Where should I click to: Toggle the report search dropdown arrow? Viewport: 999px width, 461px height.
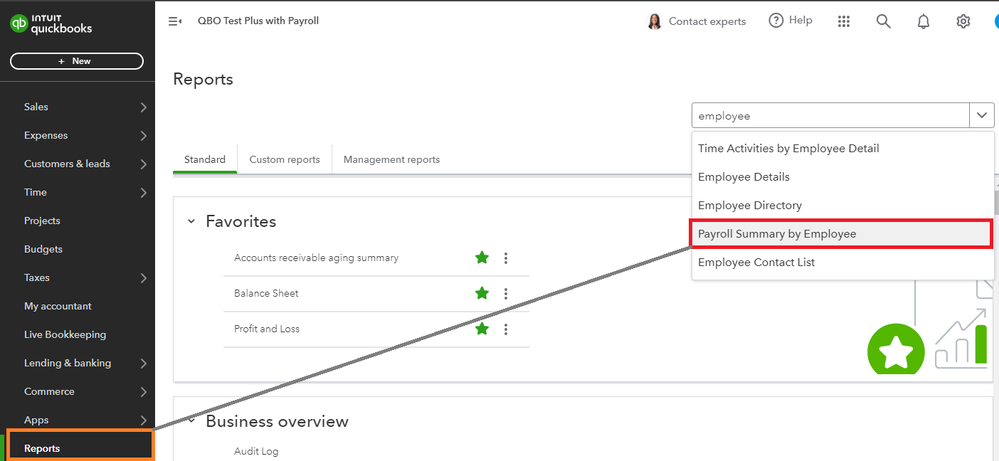(x=981, y=116)
